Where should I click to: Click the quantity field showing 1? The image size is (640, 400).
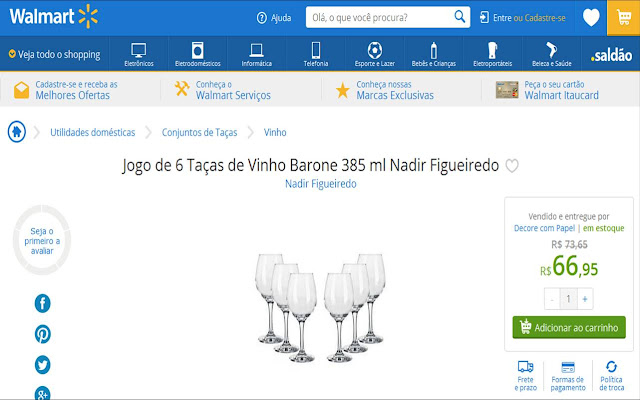point(568,299)
